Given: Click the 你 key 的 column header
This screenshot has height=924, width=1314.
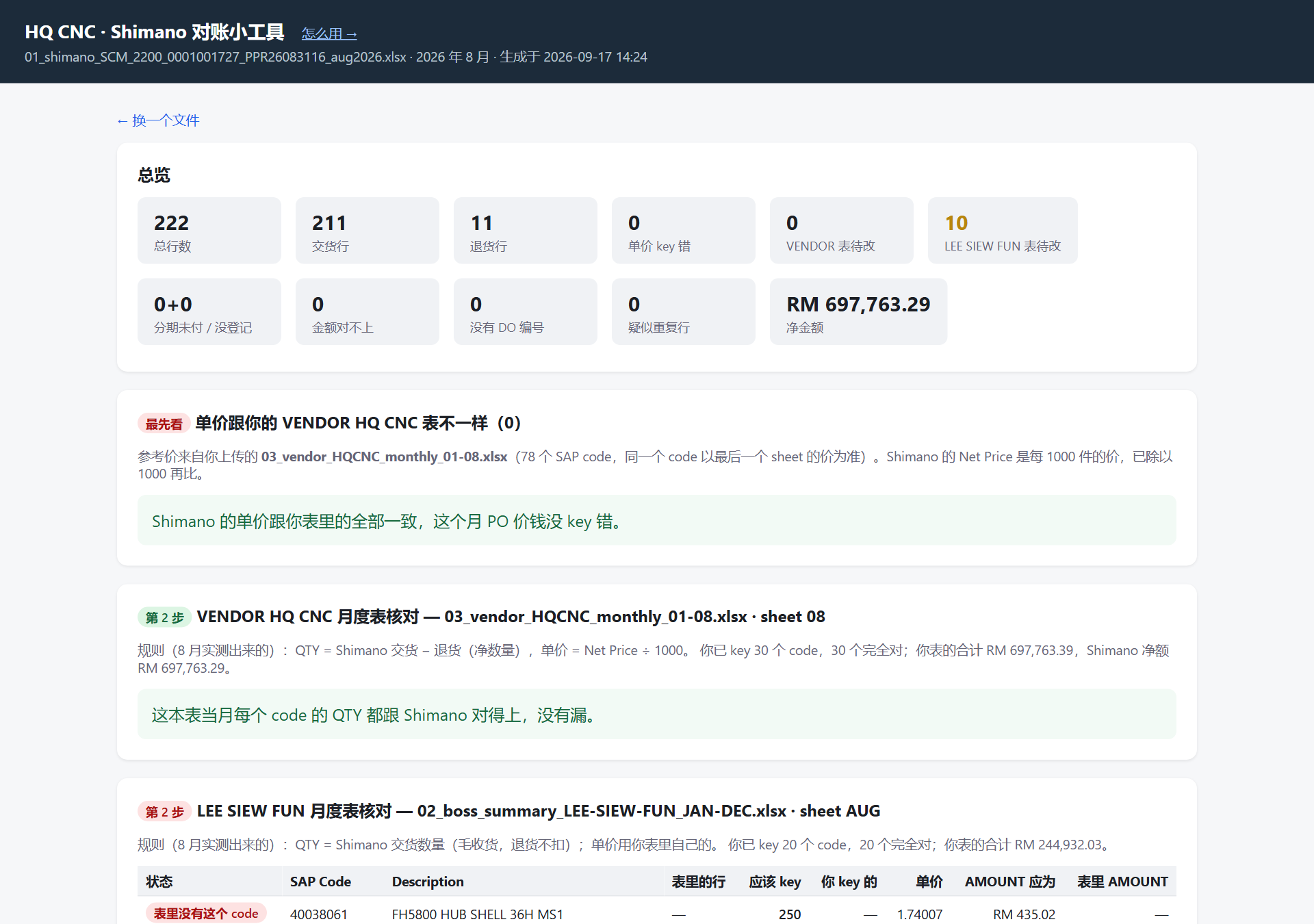Looking at the screenshot, I should [849, 882].
